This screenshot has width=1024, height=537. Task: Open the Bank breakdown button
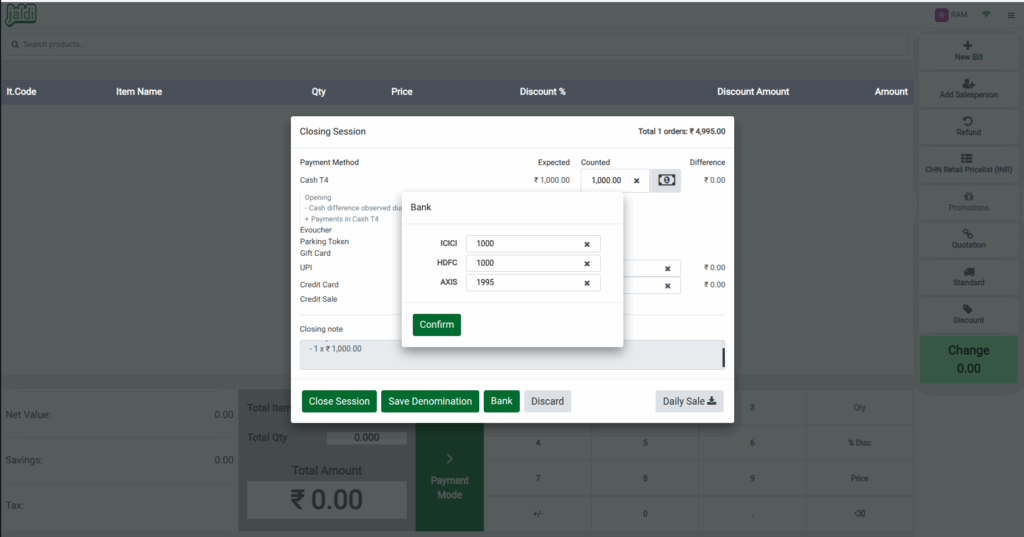502,401
